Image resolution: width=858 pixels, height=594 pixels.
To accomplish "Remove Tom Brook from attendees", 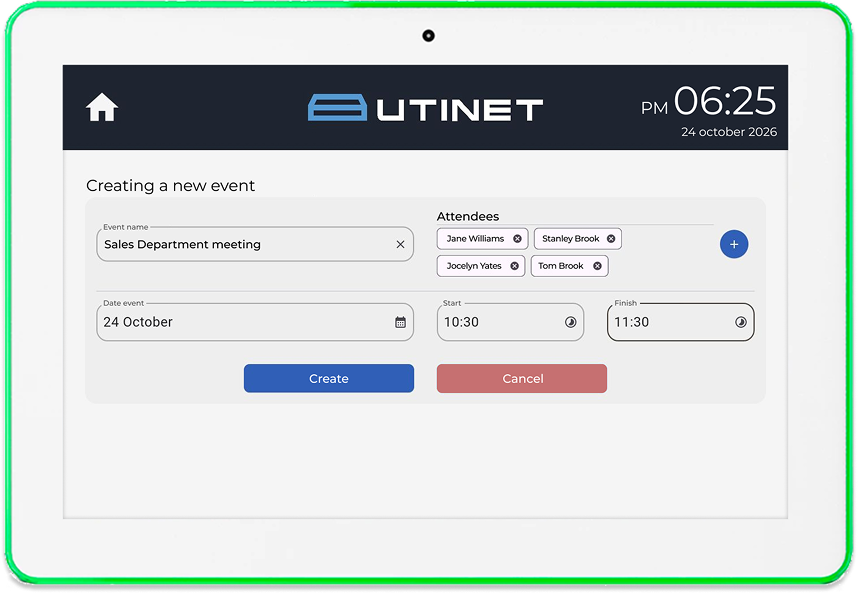I will pyautogui.click(x=597, y=265).
